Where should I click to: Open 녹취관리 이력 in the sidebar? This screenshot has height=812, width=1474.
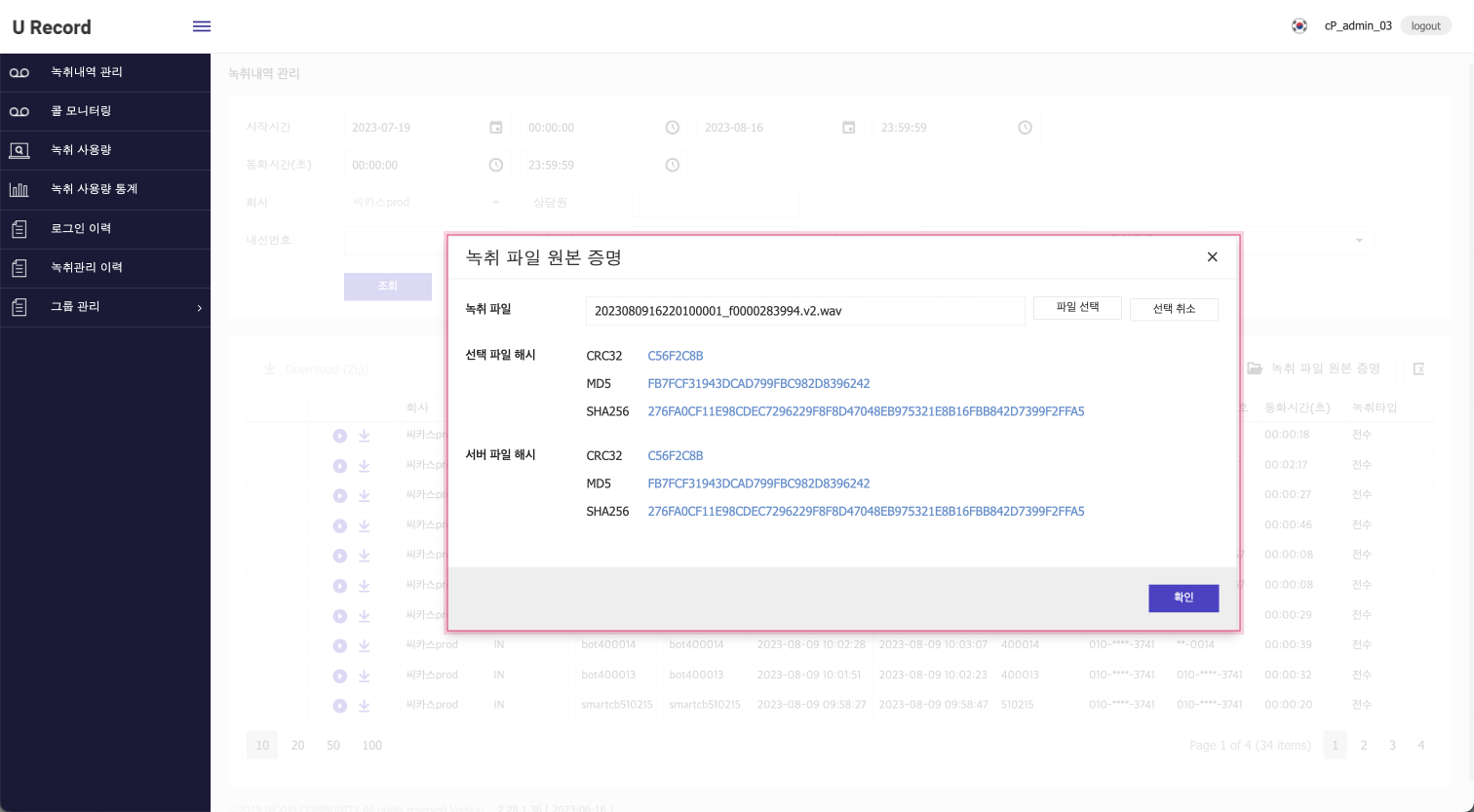87,267
